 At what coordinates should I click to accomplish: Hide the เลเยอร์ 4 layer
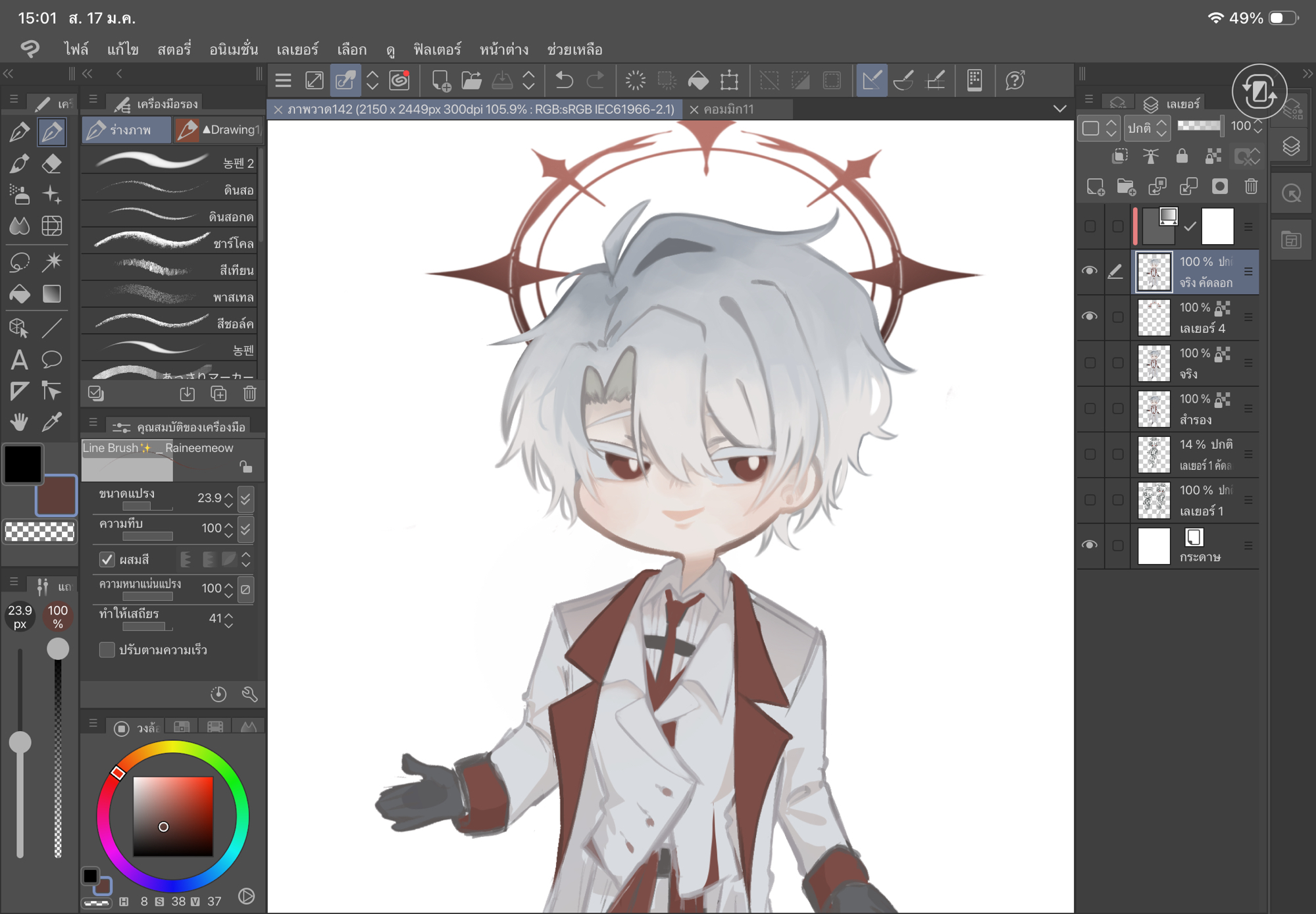[x=1090, y=317]
